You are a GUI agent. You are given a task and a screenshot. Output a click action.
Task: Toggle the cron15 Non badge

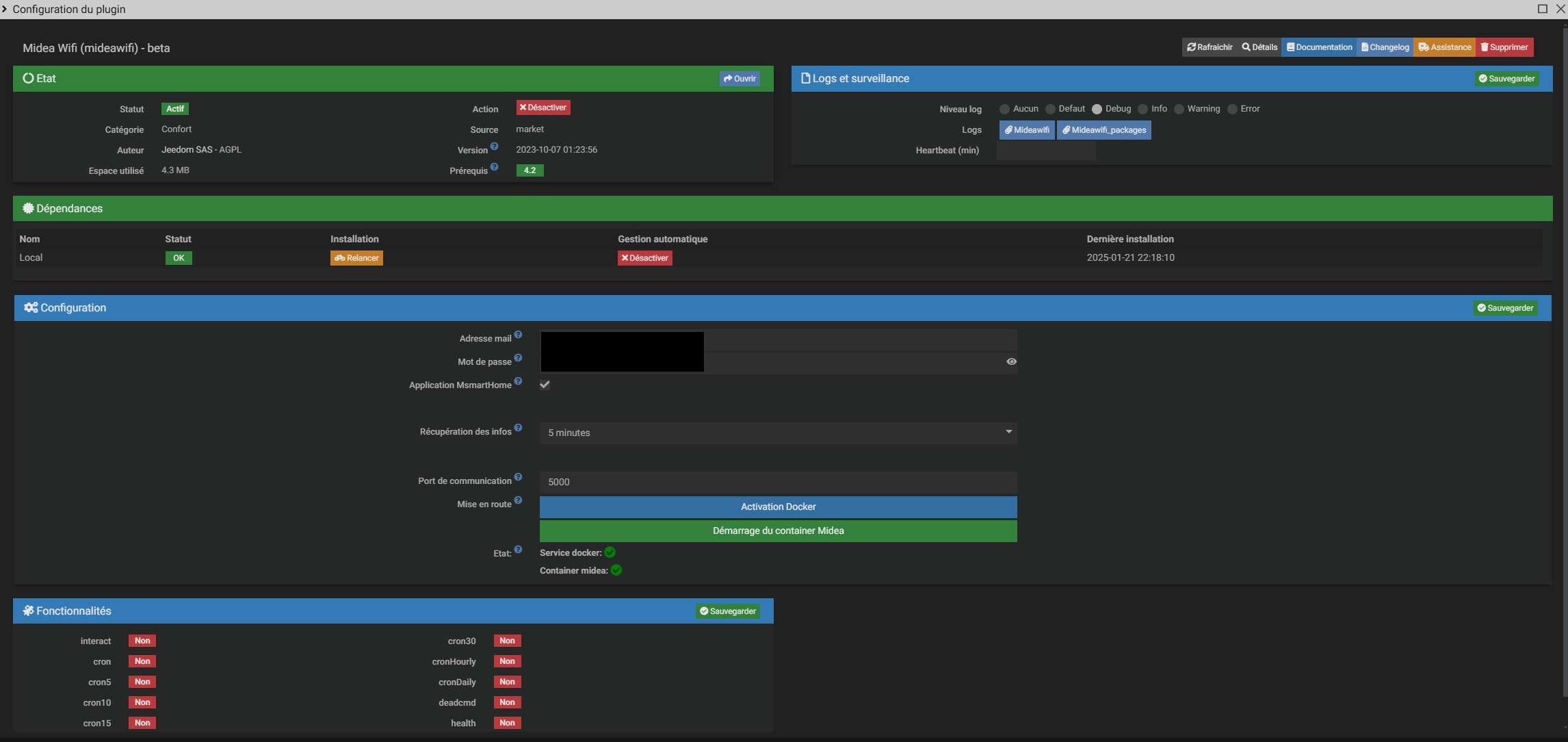142,723
